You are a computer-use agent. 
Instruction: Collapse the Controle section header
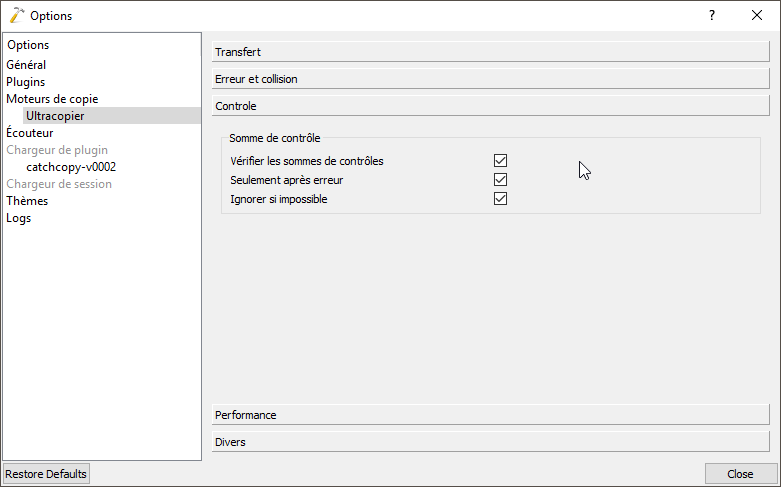point(490,105)
